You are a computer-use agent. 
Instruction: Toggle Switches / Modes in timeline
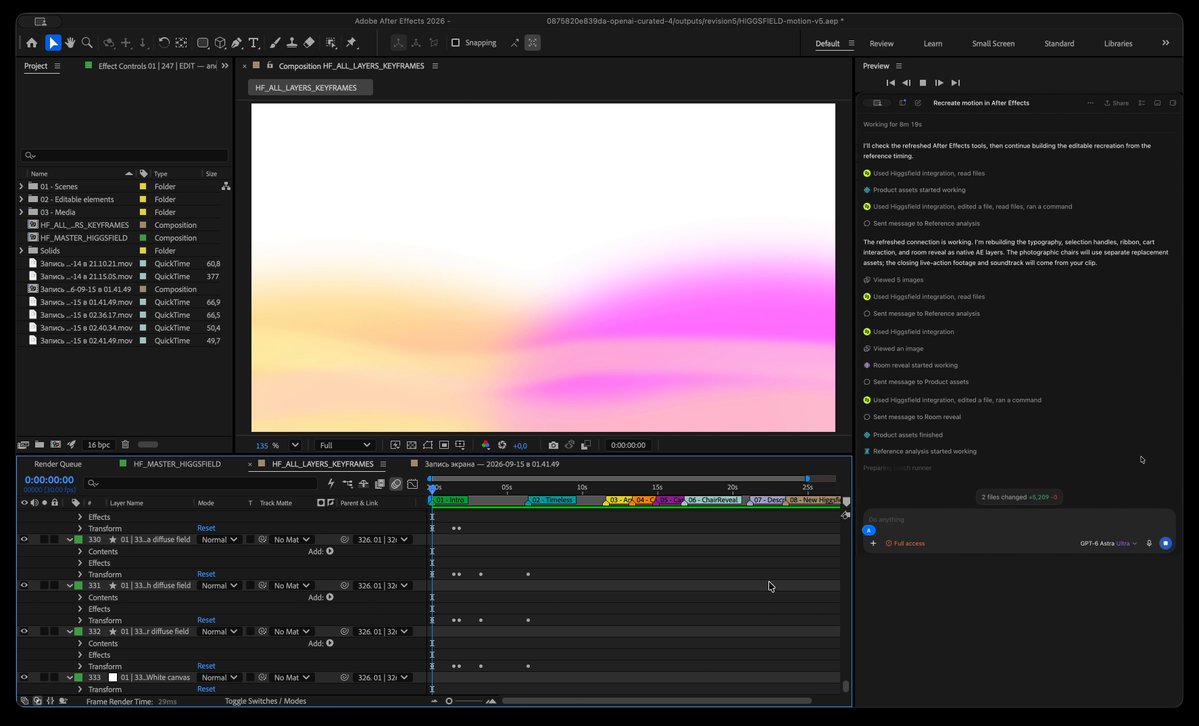click(265, 701)
